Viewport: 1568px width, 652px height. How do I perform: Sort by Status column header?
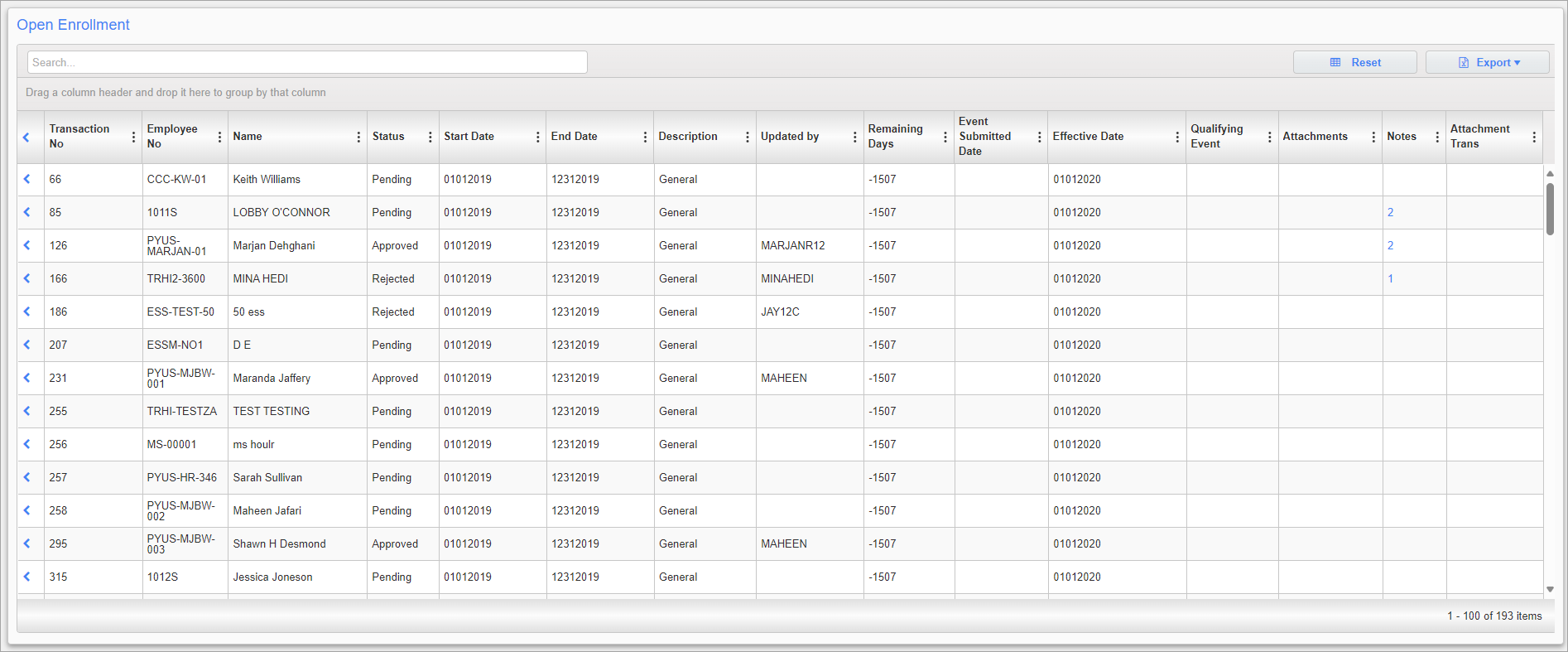pos(388,137)
